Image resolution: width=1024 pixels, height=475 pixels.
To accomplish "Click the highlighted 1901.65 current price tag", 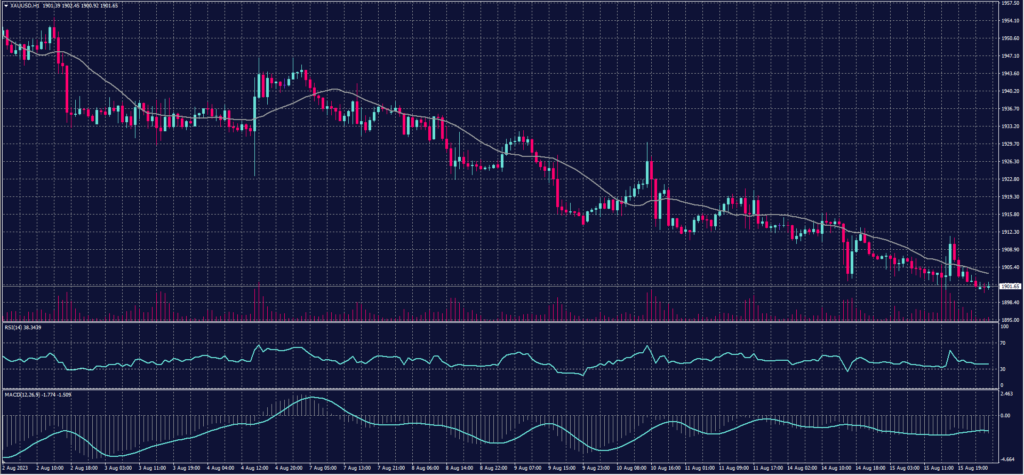I will click(x=1007, y=285).
